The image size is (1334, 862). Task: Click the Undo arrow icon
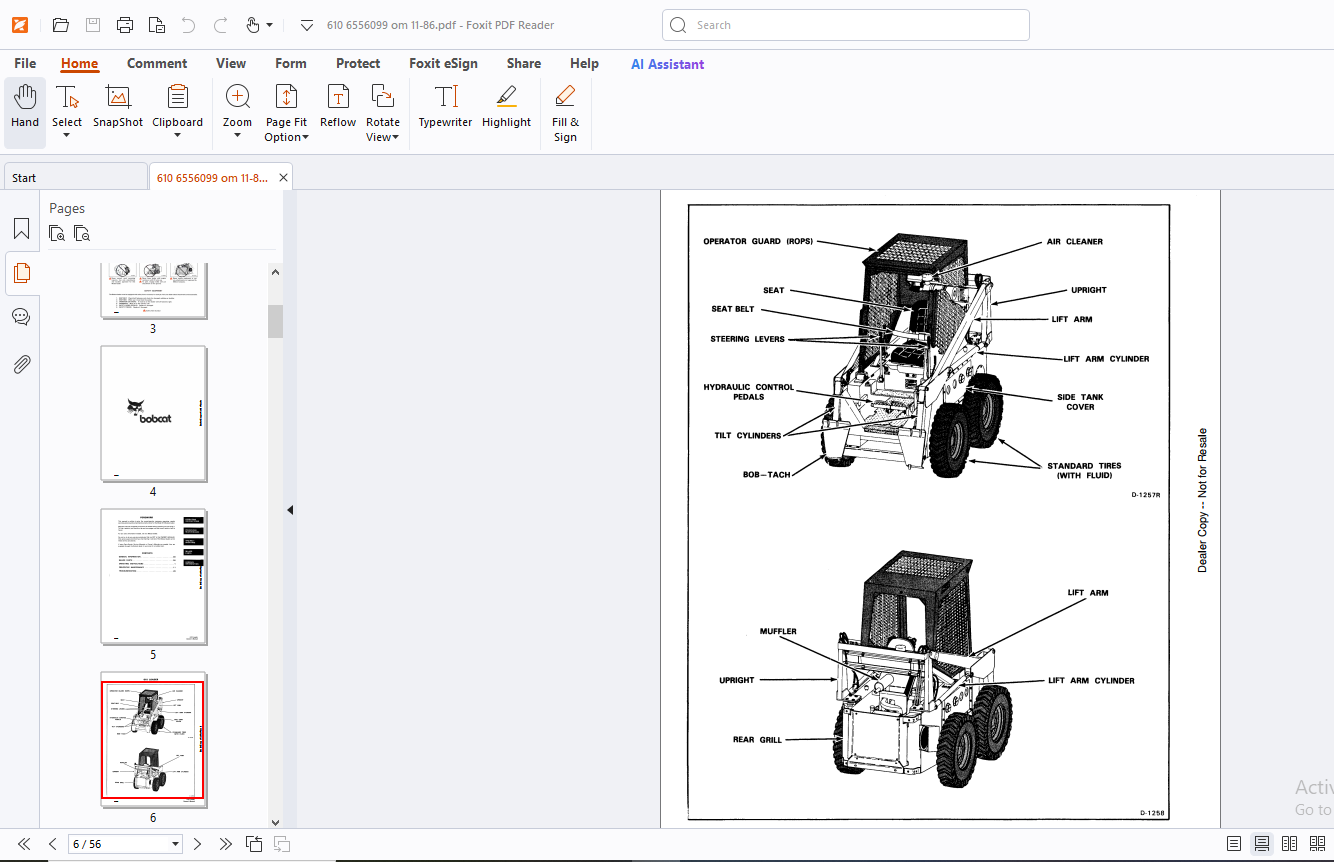click(189, 25)
